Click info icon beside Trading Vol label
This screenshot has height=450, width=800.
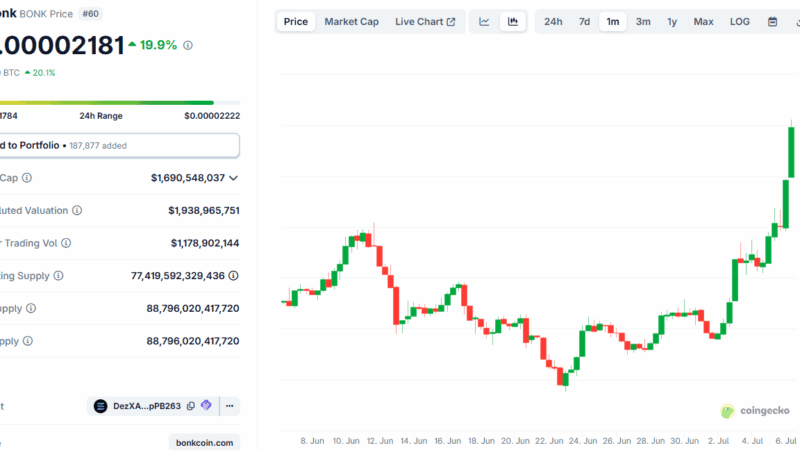[x=66, y=243]
